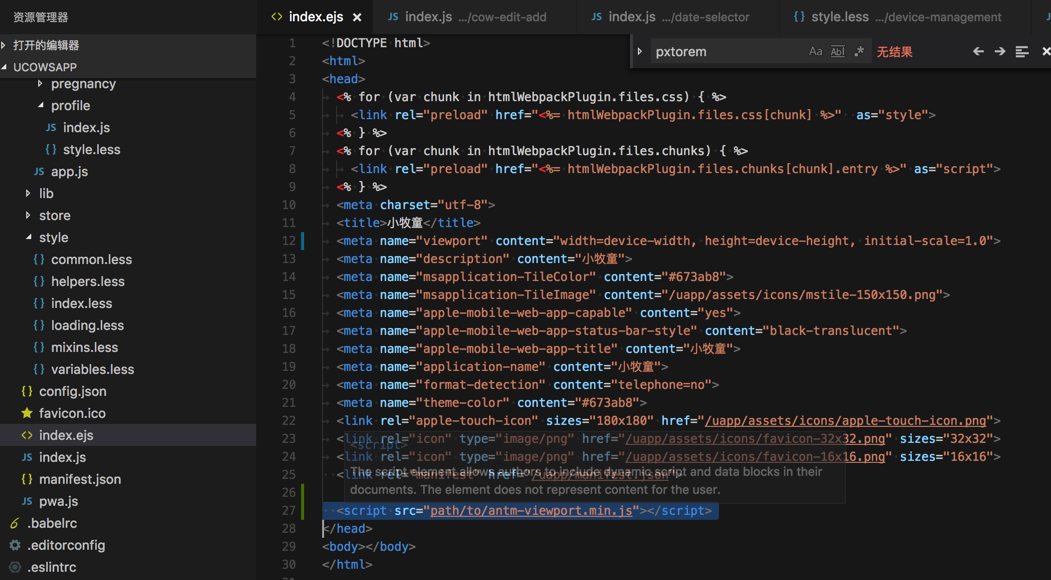
Task: Follow the apple-touch-icon.png href link
Action: click(x=846, y=421)
